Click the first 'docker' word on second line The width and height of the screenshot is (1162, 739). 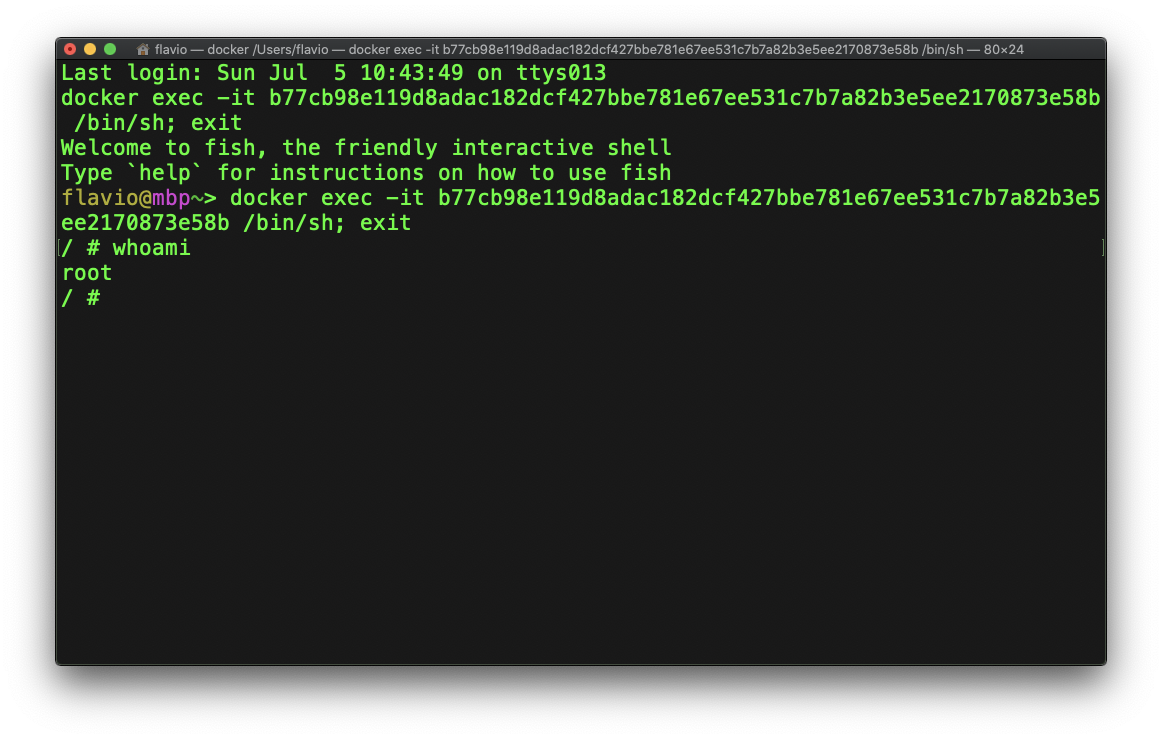[100, 98]
